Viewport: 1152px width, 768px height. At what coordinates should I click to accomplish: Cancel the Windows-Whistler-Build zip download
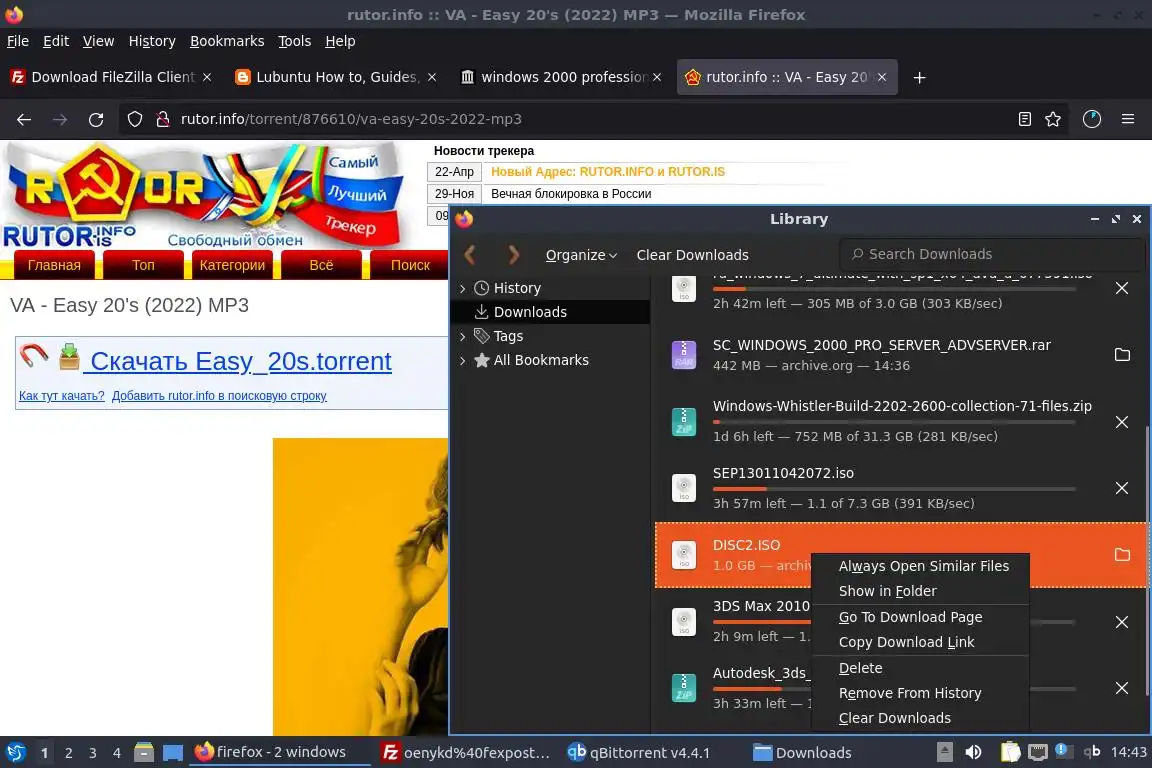[x=1122, y=422]
